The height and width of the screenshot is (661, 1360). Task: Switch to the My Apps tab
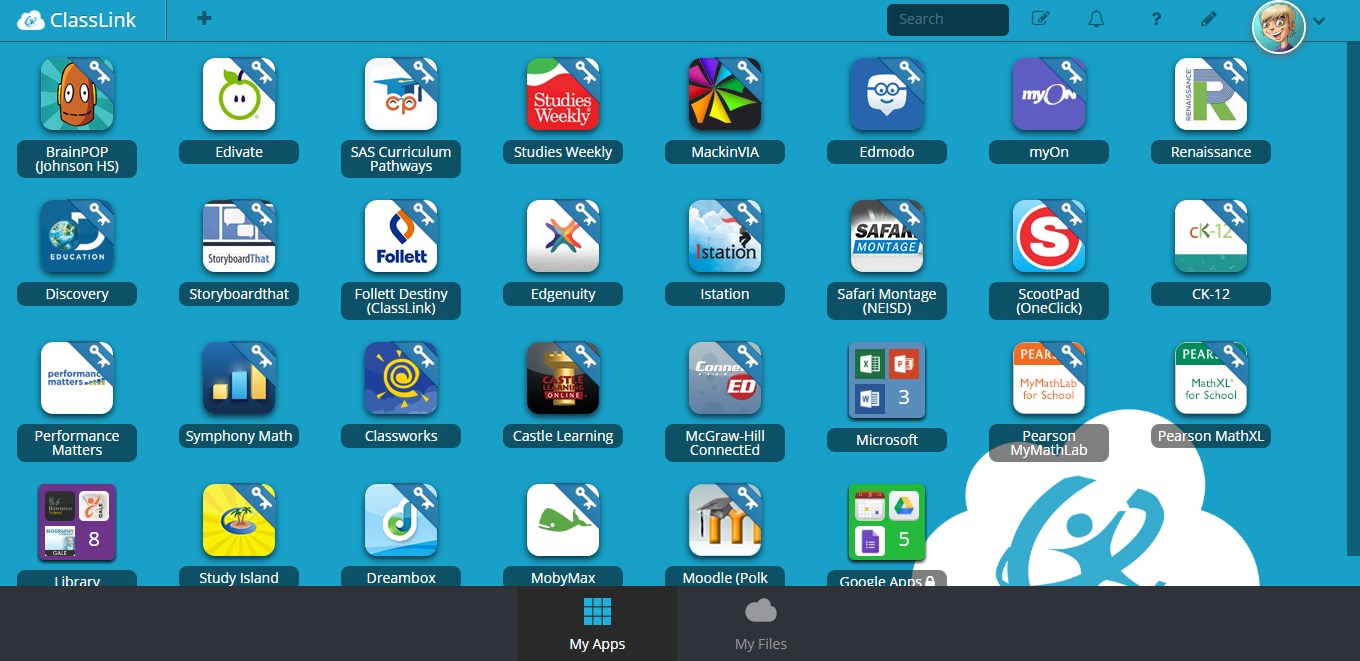point(597,624)
